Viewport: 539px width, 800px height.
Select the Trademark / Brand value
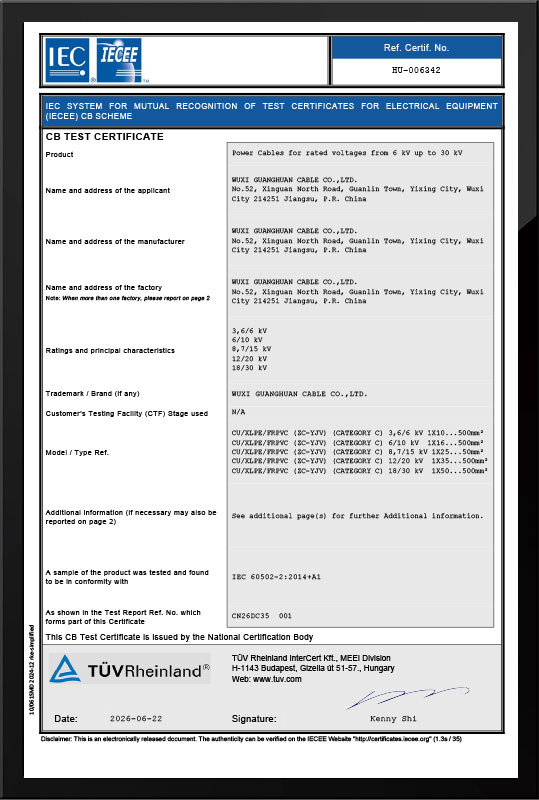point(300,394)
